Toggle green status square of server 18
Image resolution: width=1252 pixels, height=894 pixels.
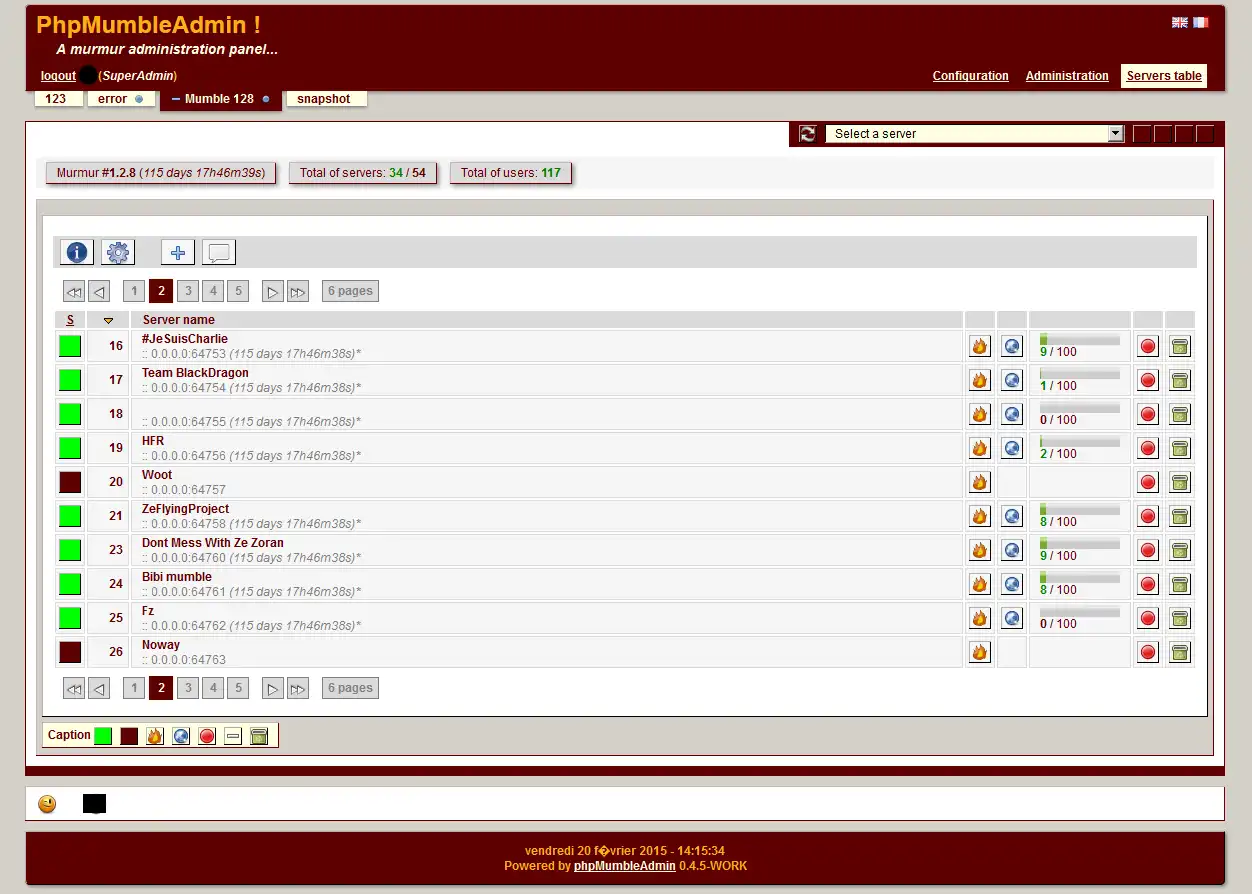(70, 414)
